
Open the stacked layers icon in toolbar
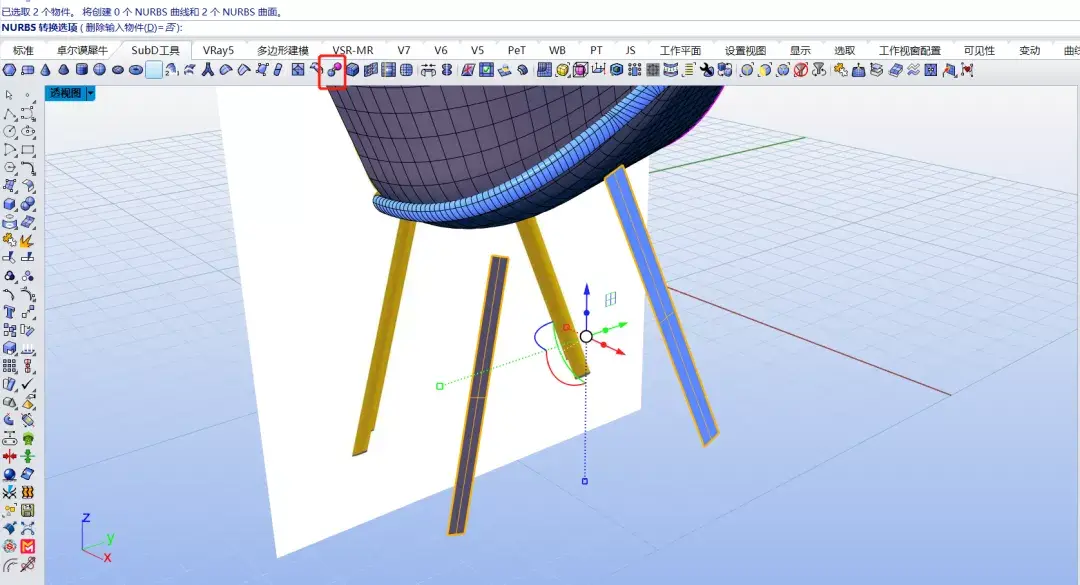[876, 70]
